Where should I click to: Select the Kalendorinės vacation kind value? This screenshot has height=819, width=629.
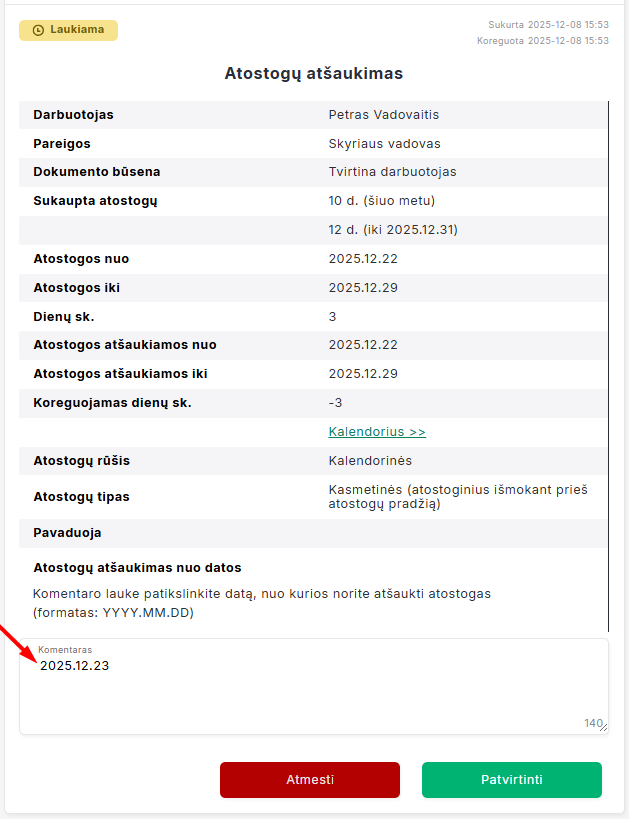click(x=370, y=461)
